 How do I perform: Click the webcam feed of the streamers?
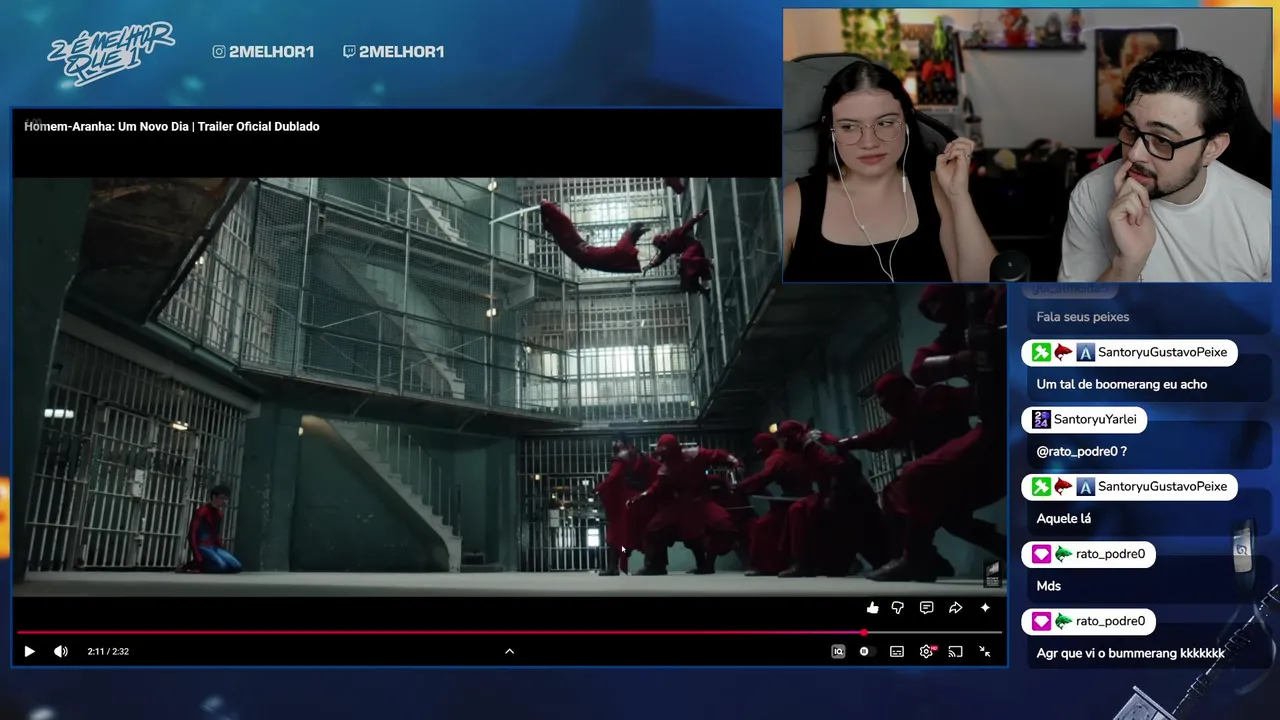point(1027,146)
